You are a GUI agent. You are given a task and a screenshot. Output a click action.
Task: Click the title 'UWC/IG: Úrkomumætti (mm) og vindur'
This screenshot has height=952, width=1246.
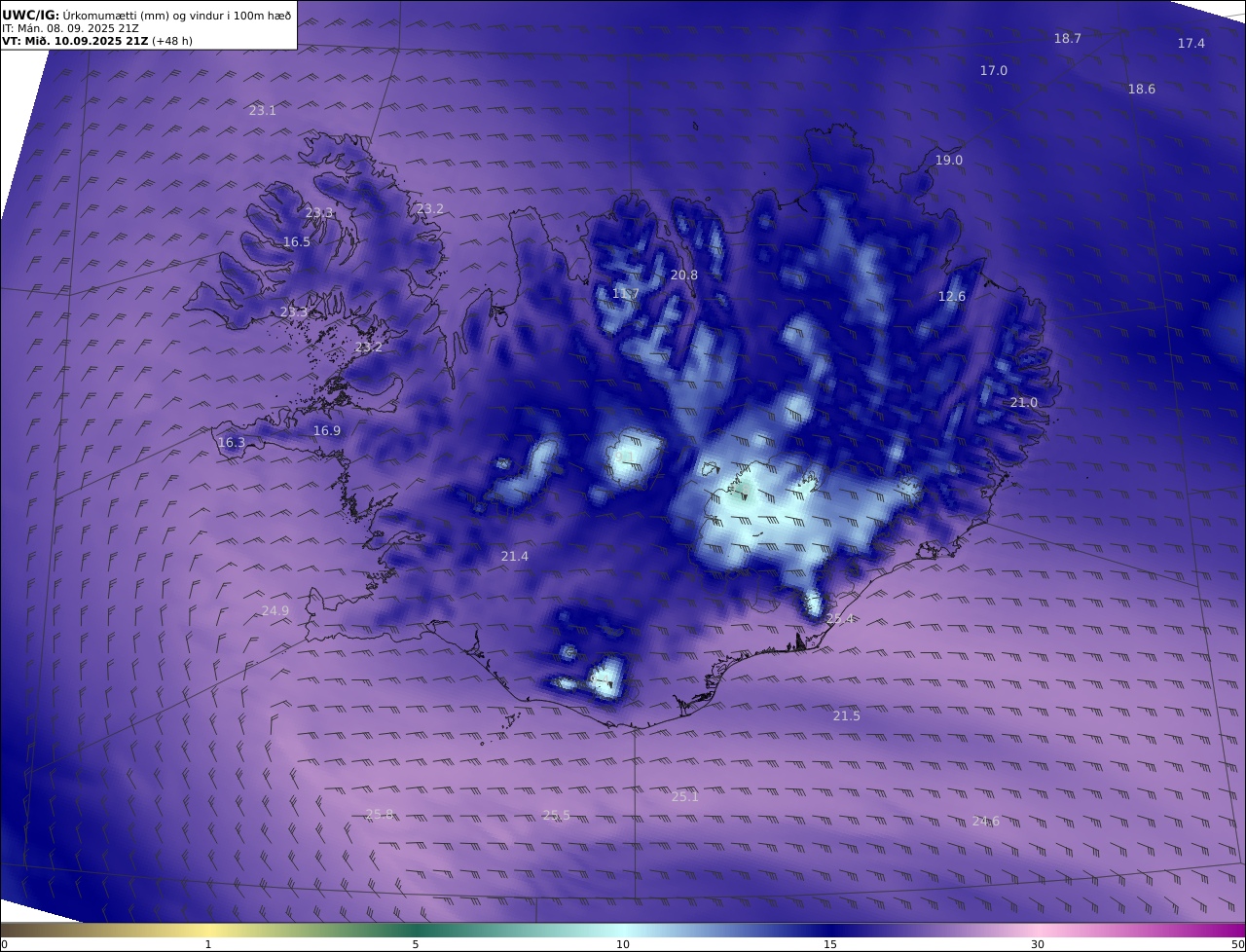coord(146,15)
